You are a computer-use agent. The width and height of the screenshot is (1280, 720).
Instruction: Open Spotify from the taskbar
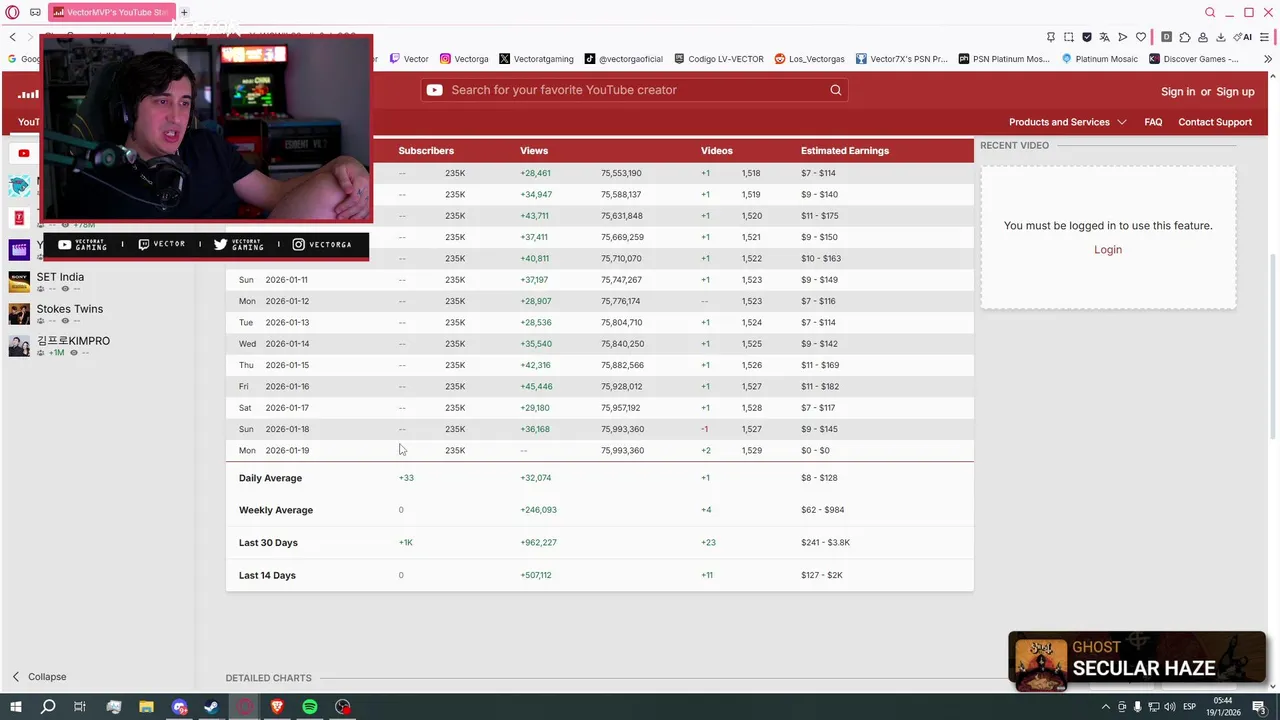(310, 707)
